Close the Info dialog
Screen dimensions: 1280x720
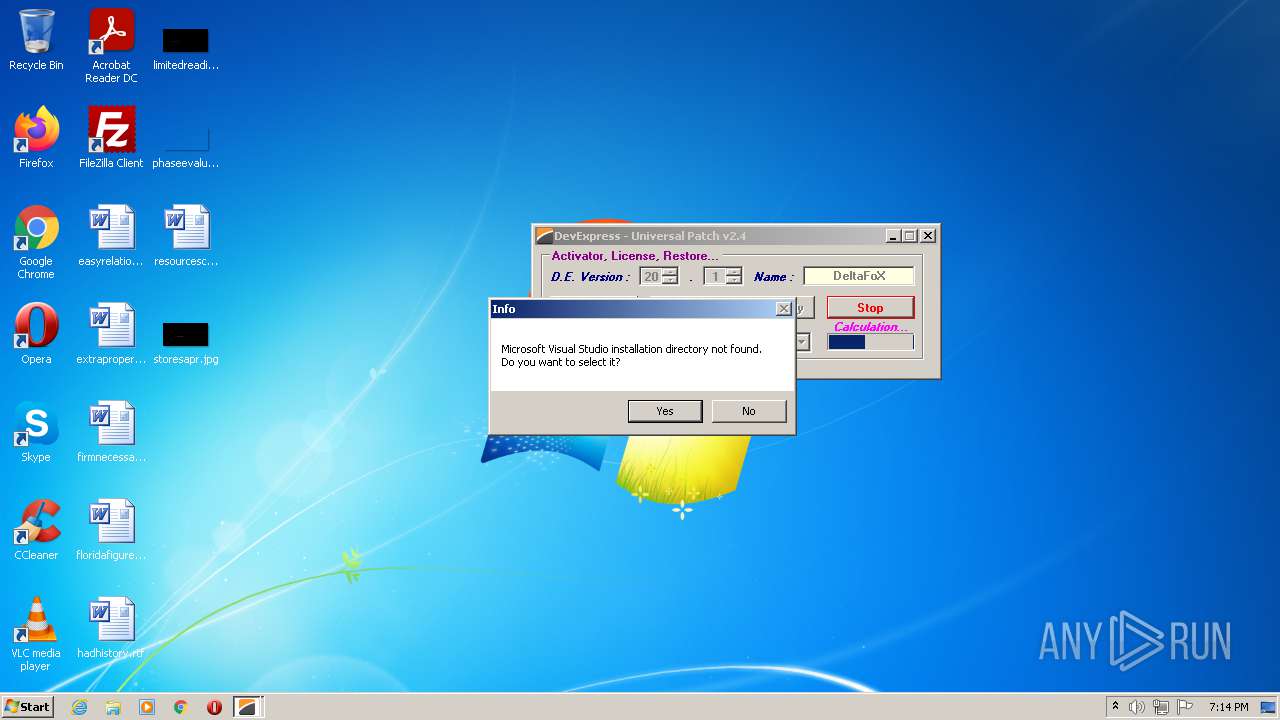(x=784, y=309)
